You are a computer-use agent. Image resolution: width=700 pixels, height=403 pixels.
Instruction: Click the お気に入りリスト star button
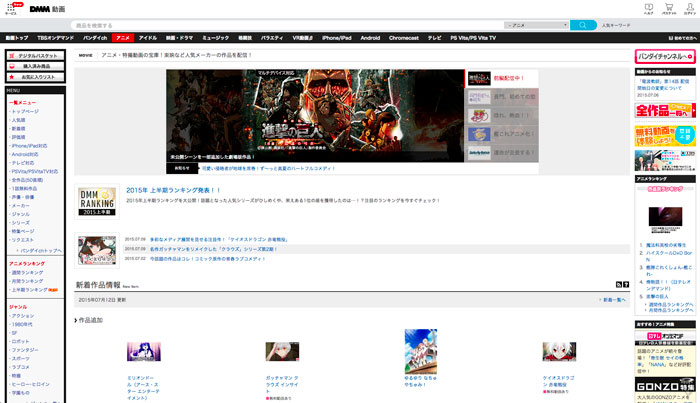(36, 77)
